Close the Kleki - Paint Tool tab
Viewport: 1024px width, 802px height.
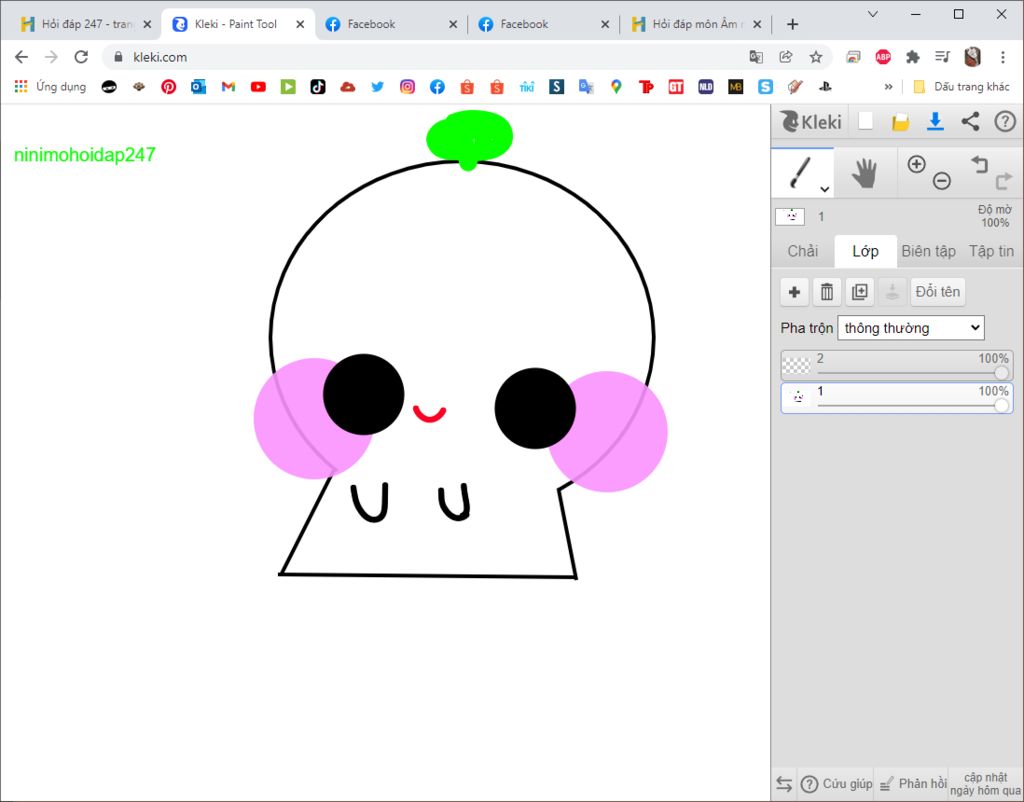coord(300,24)
